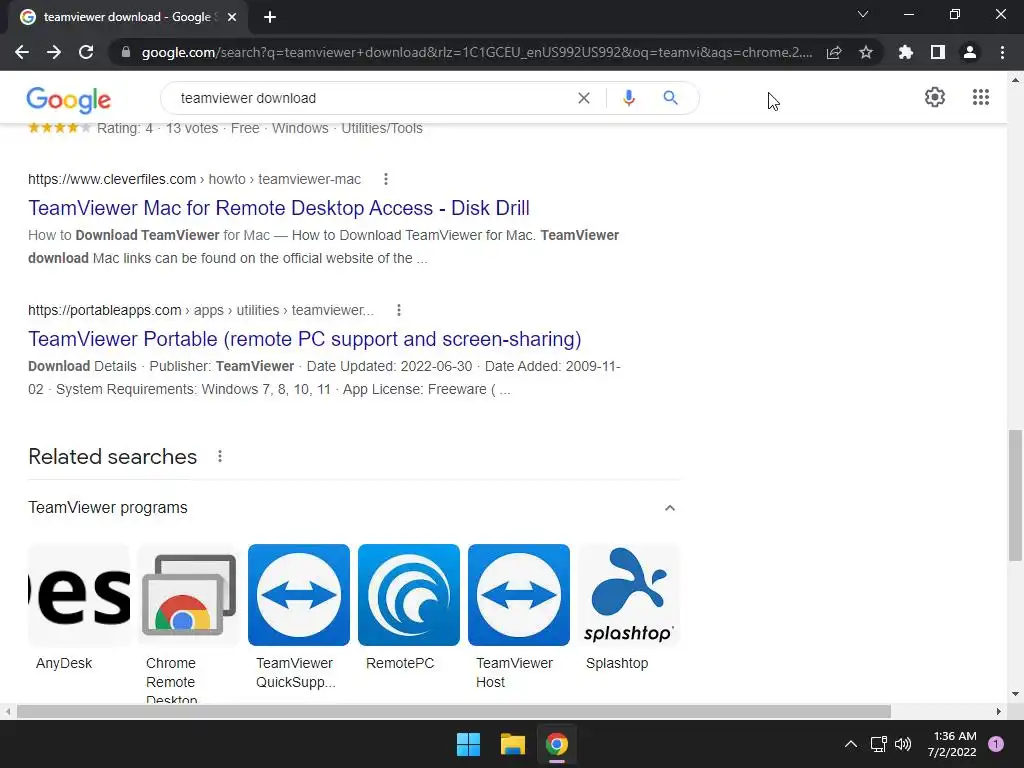Open options for portableapps.com result
The image size is (1024, 768).
point(398,310)
